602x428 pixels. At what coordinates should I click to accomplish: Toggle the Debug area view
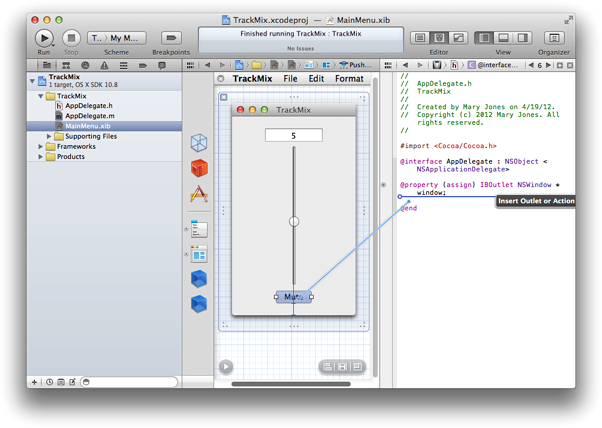coord(503,38)
